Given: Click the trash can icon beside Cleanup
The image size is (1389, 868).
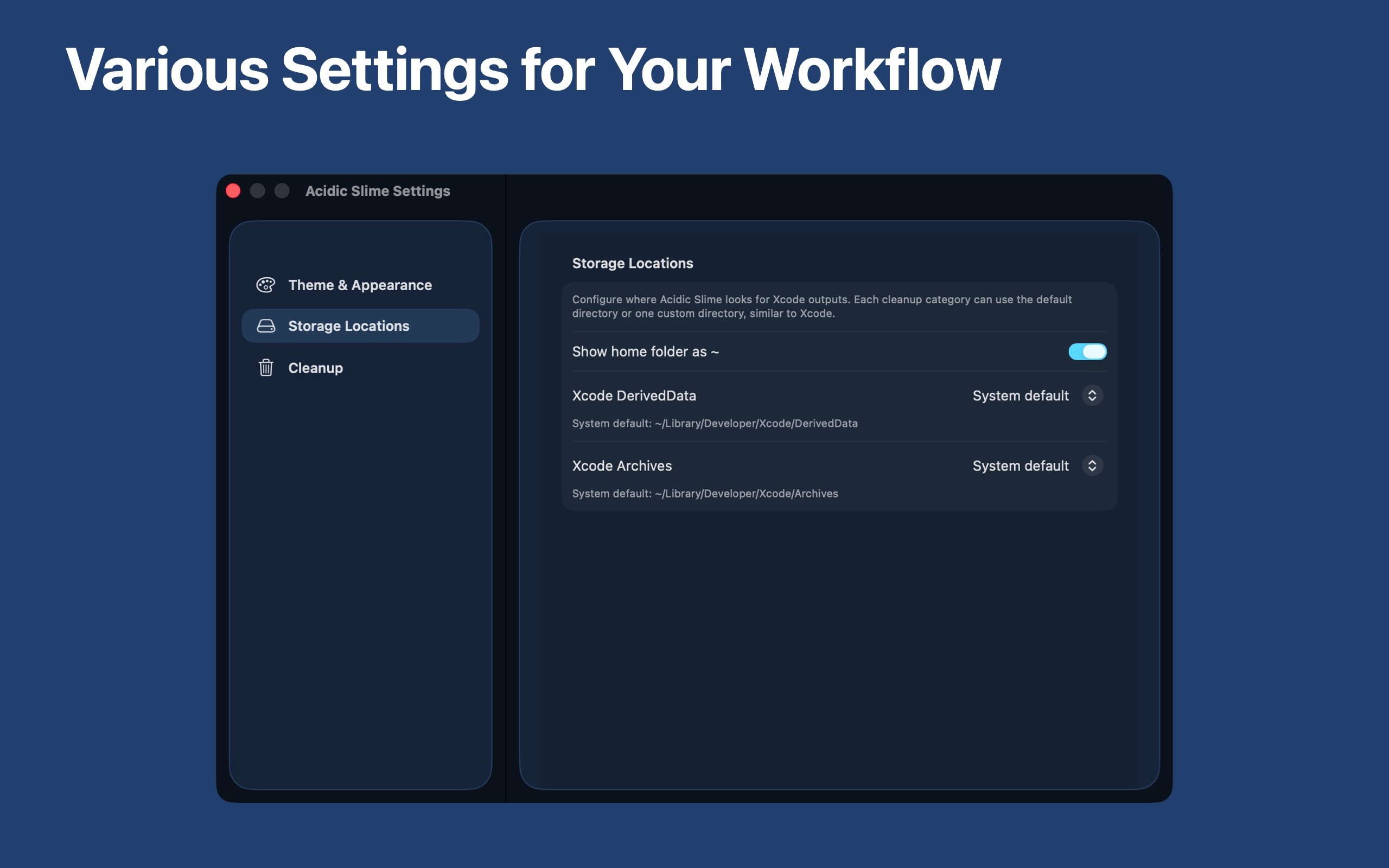Looking at the screenshot, I should click(x=266, y=367).
